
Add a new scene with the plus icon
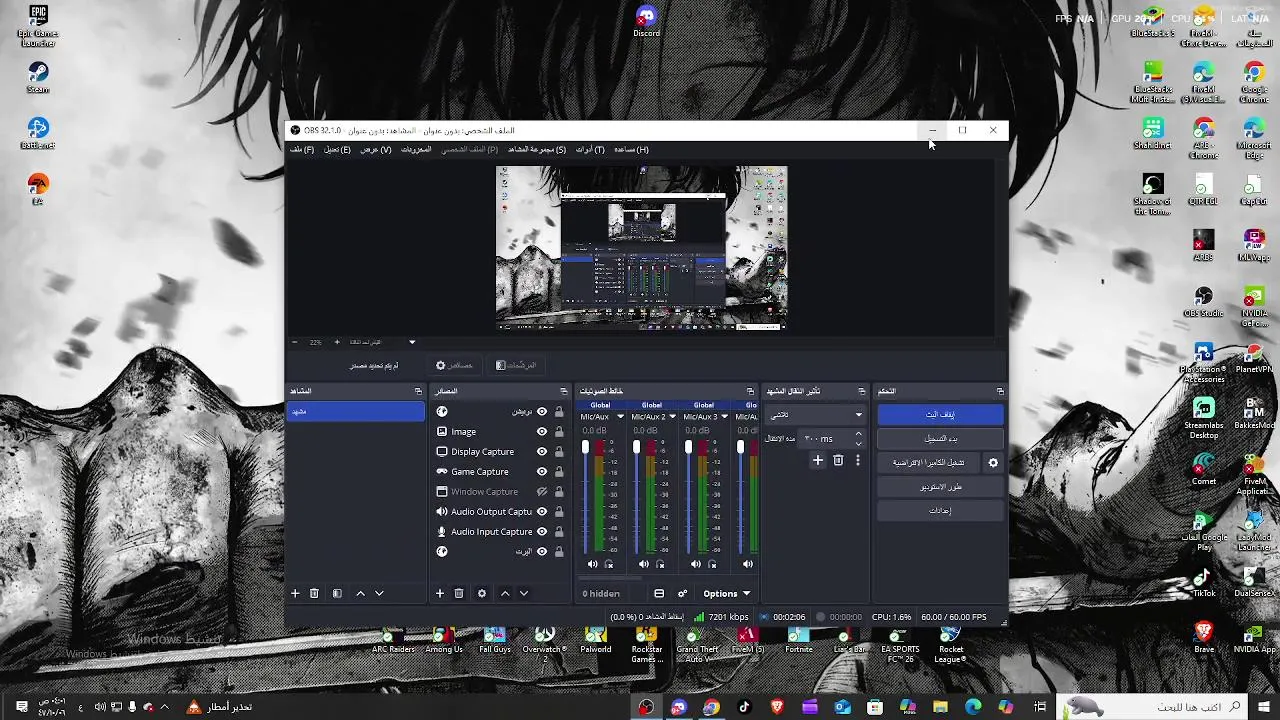[295, 593]
